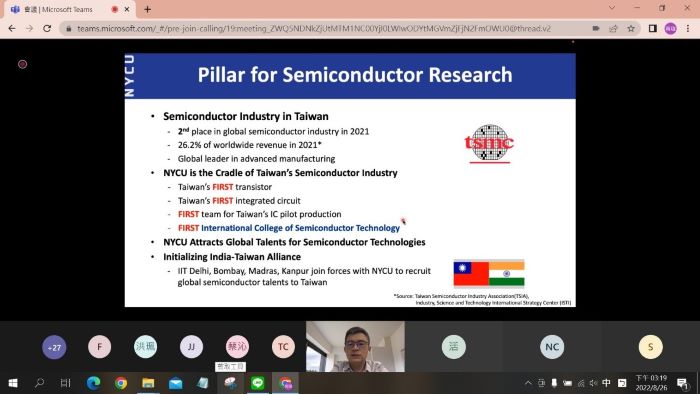The image size is (700, 394).
Task: Click the presenter's video thumbnail
Action: point(355,346)
